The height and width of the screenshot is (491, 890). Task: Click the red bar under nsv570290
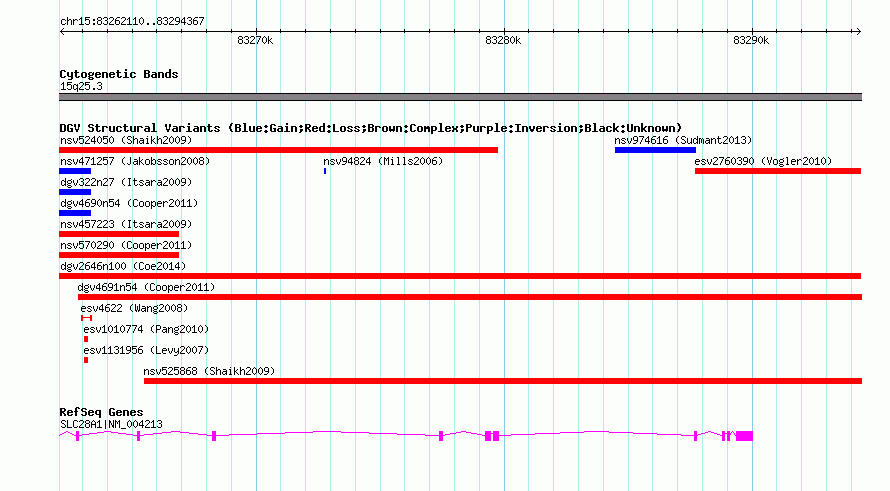119,255
